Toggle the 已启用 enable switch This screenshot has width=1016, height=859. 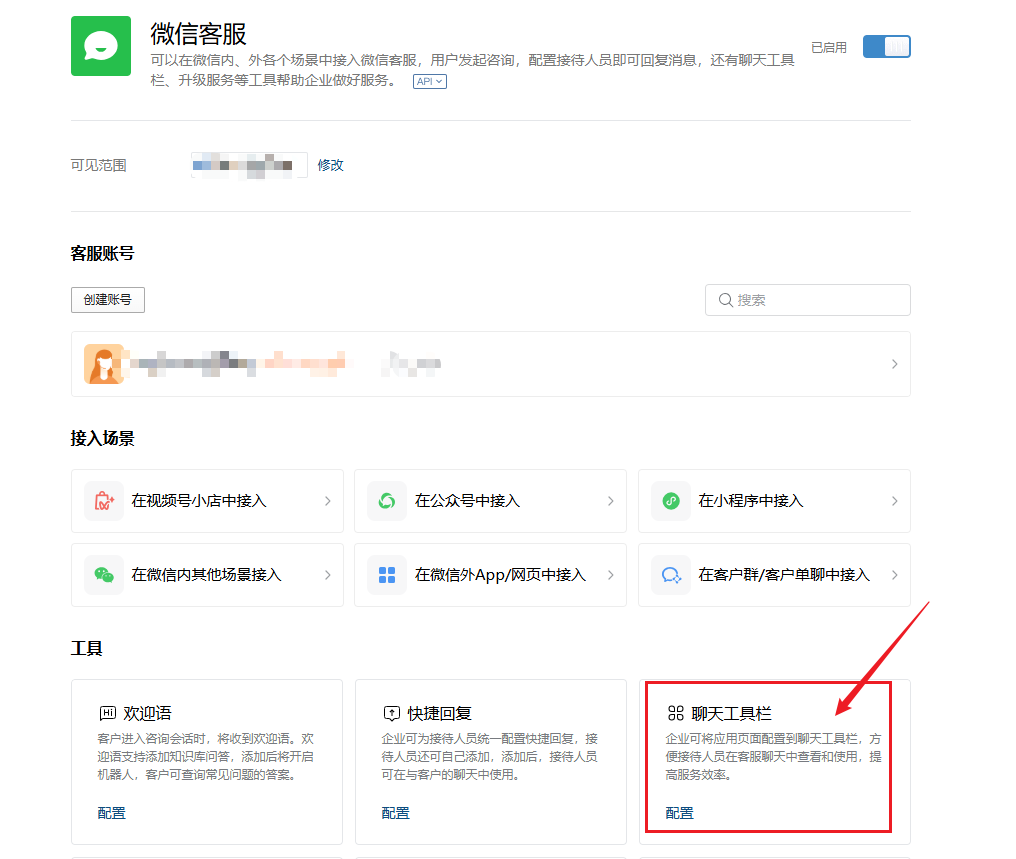886,47
